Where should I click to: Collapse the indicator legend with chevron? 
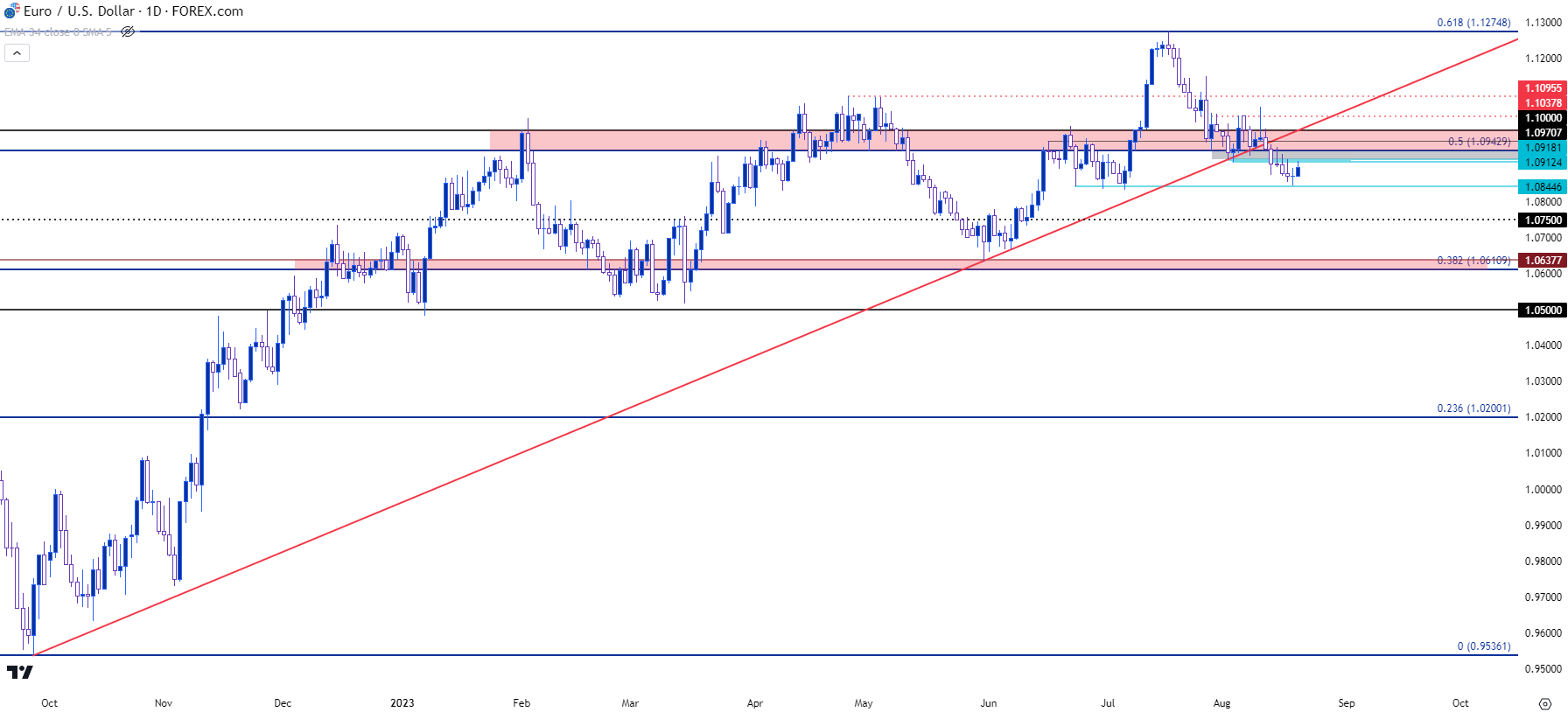click(17, 53)
